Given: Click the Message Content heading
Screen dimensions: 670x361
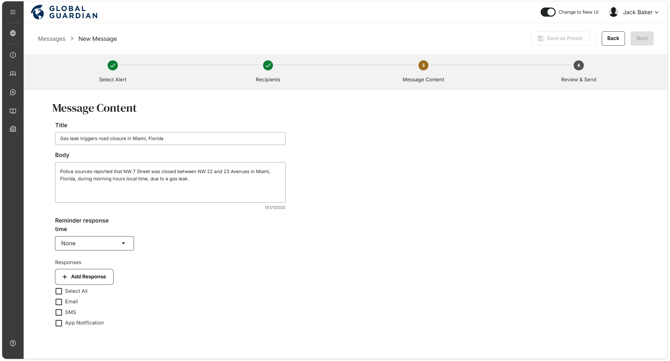Looking at the screenshot, I should click(x=94, y=108).
